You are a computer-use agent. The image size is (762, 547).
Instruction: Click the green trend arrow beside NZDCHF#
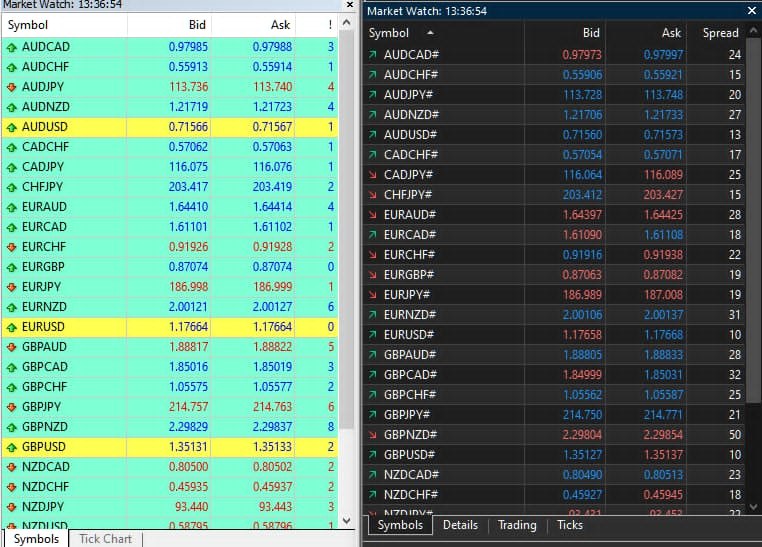[373, 495]
